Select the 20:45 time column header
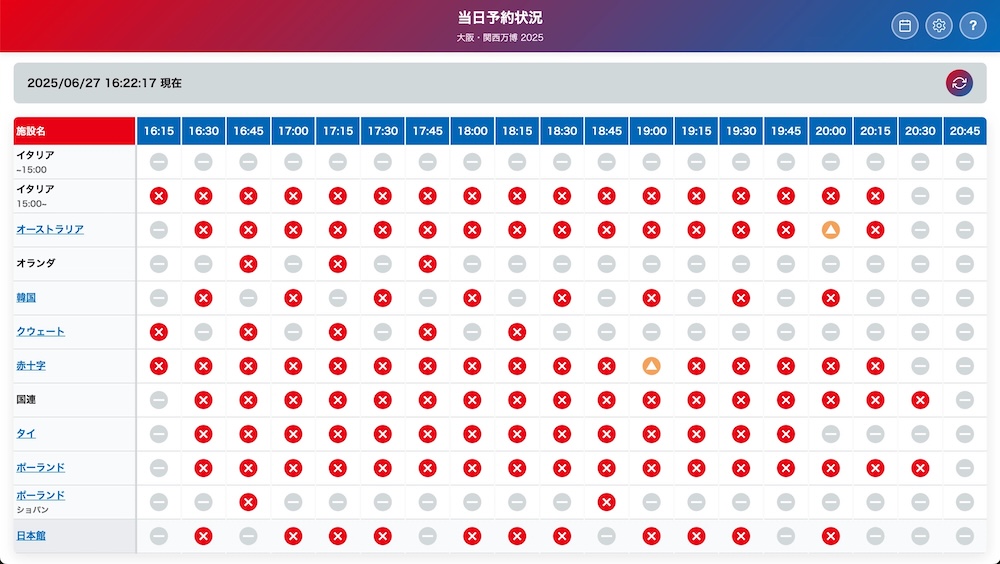 (965, 131)
